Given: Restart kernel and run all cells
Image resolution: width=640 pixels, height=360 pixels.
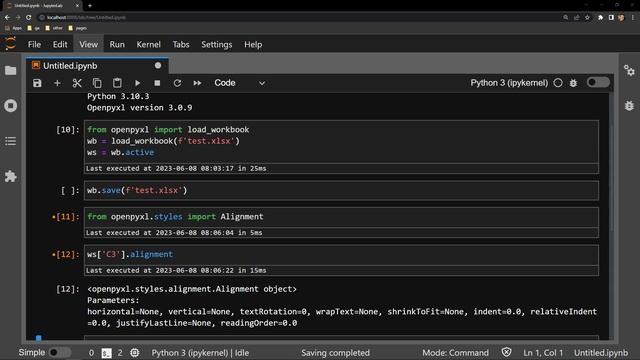Looking at the screenshot, I should (x=197, y=83).
